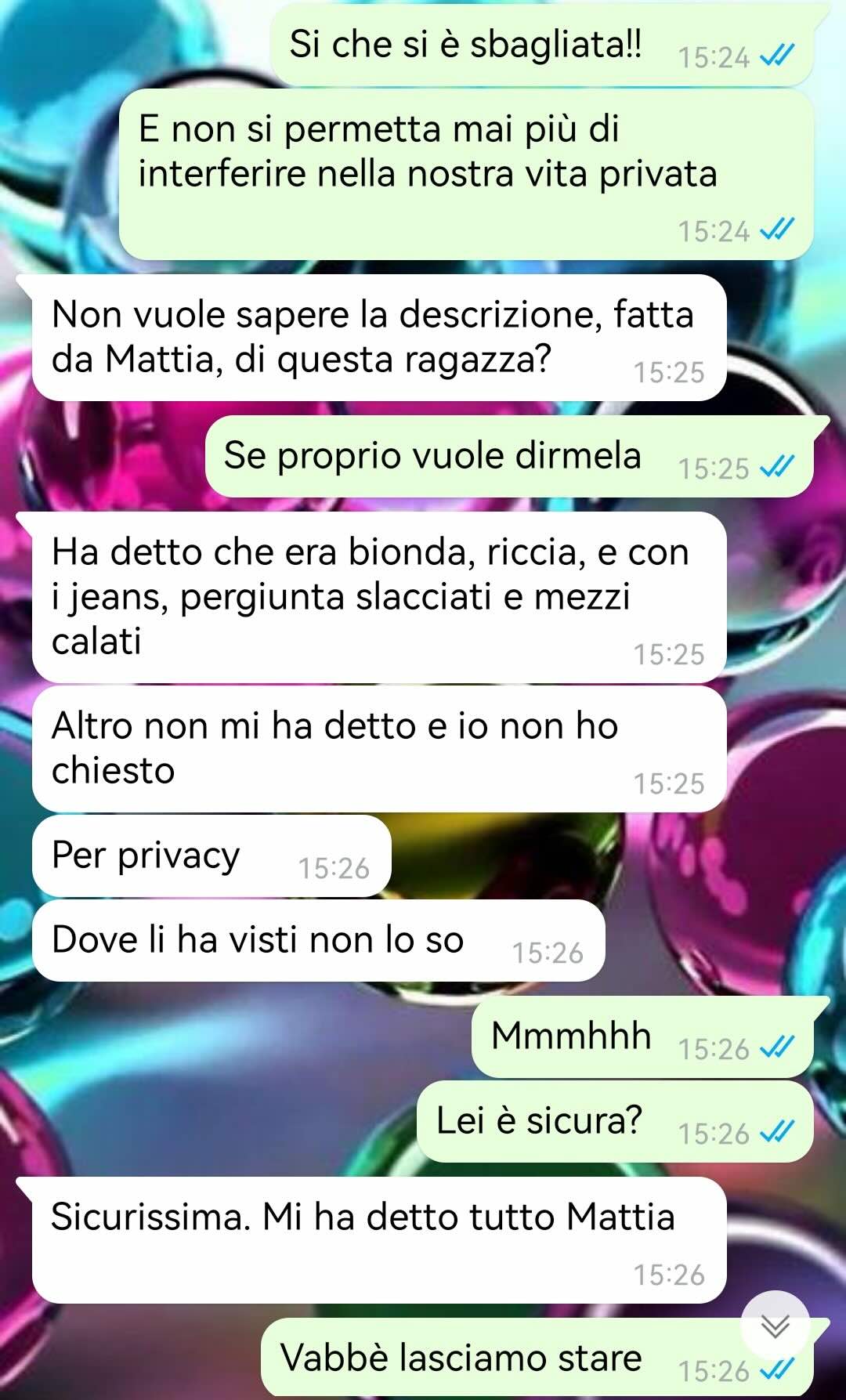Viewport: 846px width, 1400px height.
Task: Tap read ticks on 'interferire nella nostra vita privata'
Action: pyautogui.click(x=777, y=230)
